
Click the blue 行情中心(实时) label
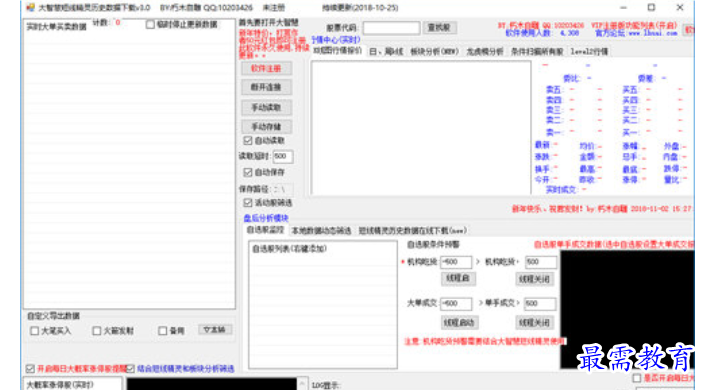(x=336, y=40)
